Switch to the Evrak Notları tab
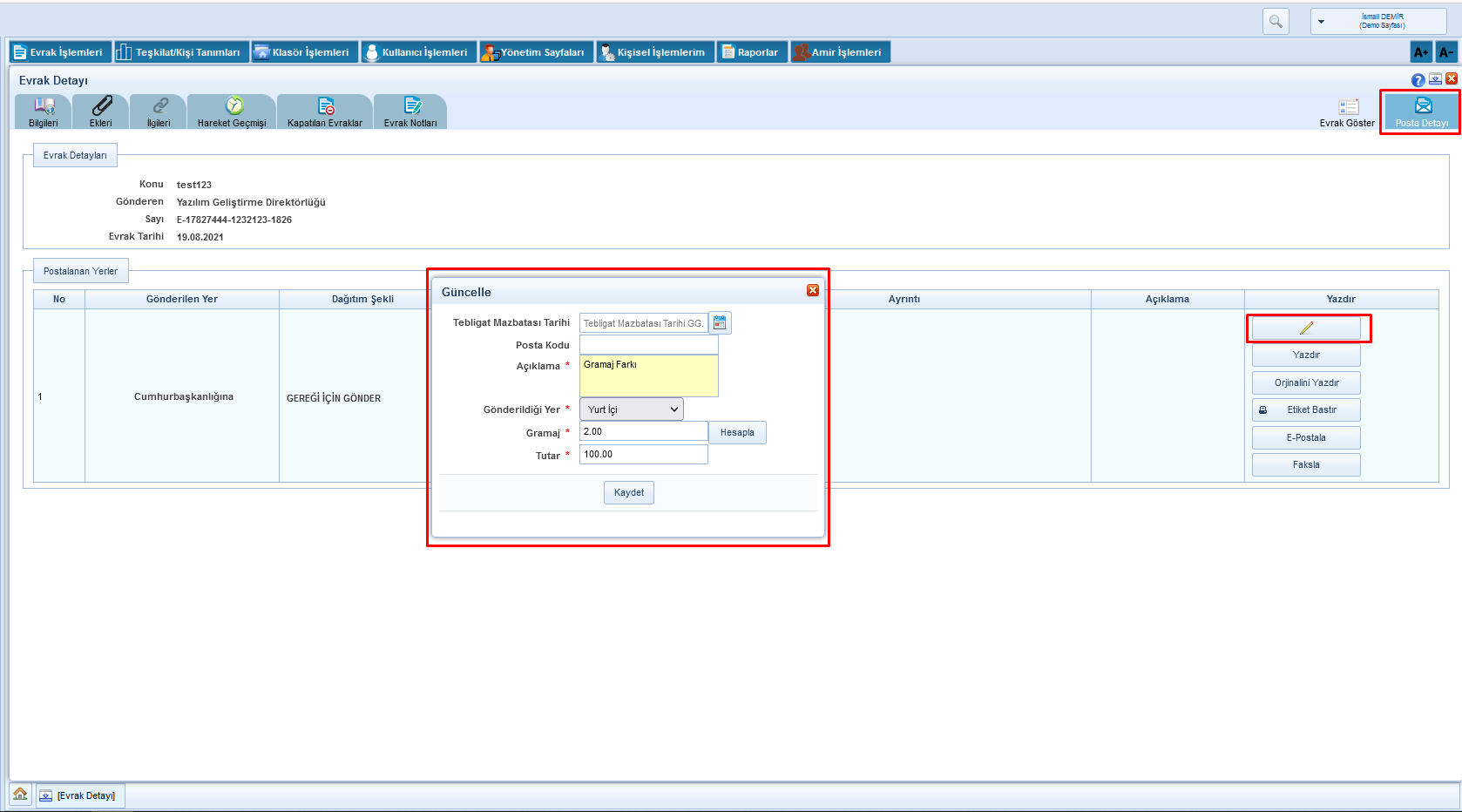The width and height of the screenshot is (1462, 812). (x=410, y=112)
